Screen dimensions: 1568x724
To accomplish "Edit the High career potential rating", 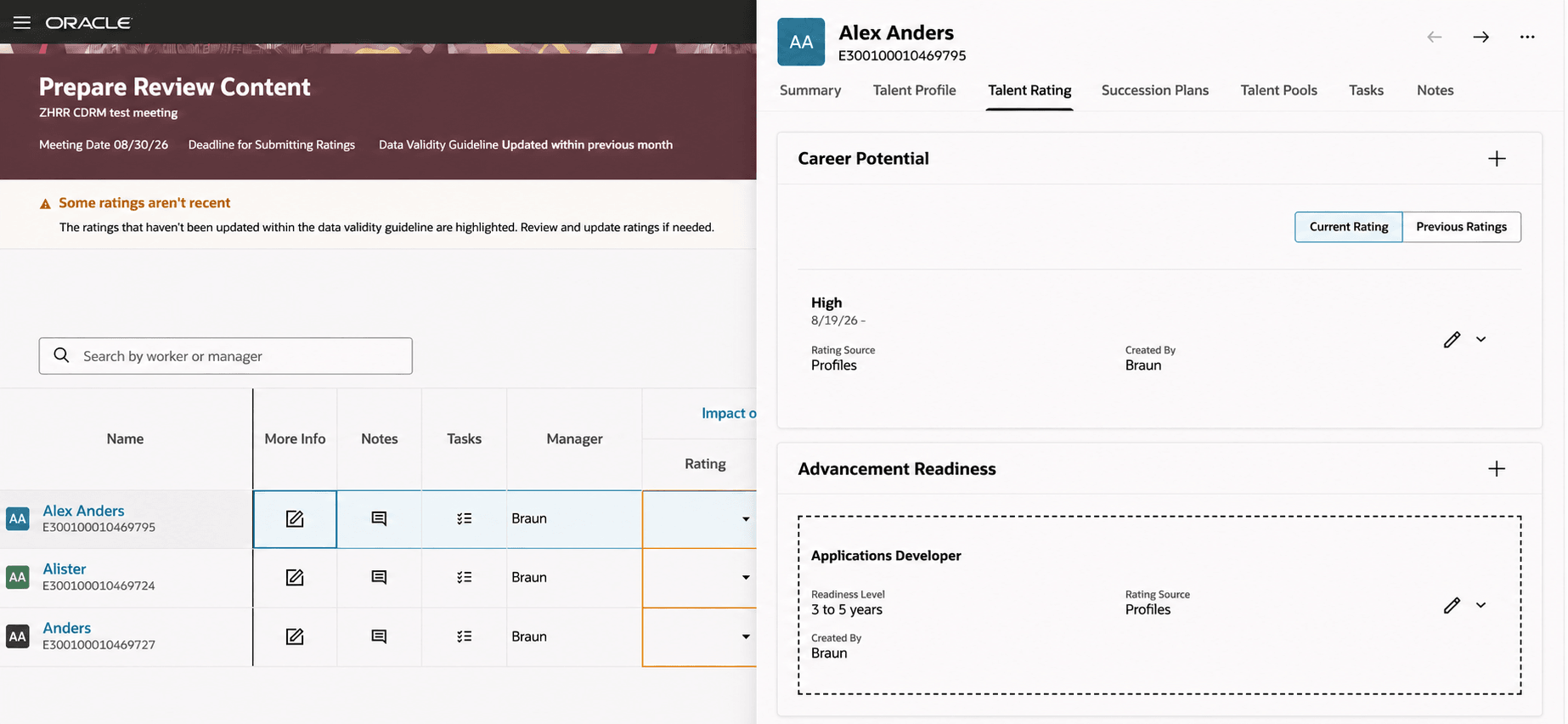I will click(x=1452, y=339).
